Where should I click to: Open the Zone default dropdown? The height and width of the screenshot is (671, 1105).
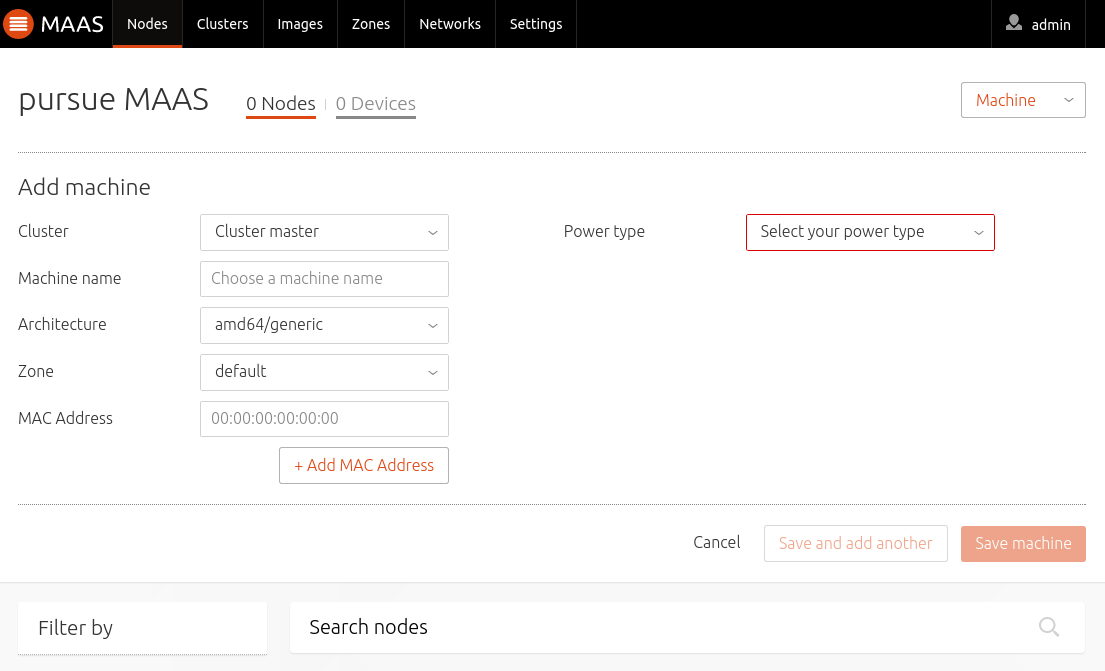(x=324, y=372)
